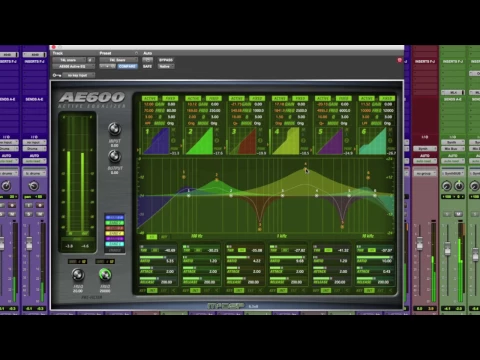Click the green mixer track's right pan knob
Screen dimensions: 480x360
coord(459,186)
